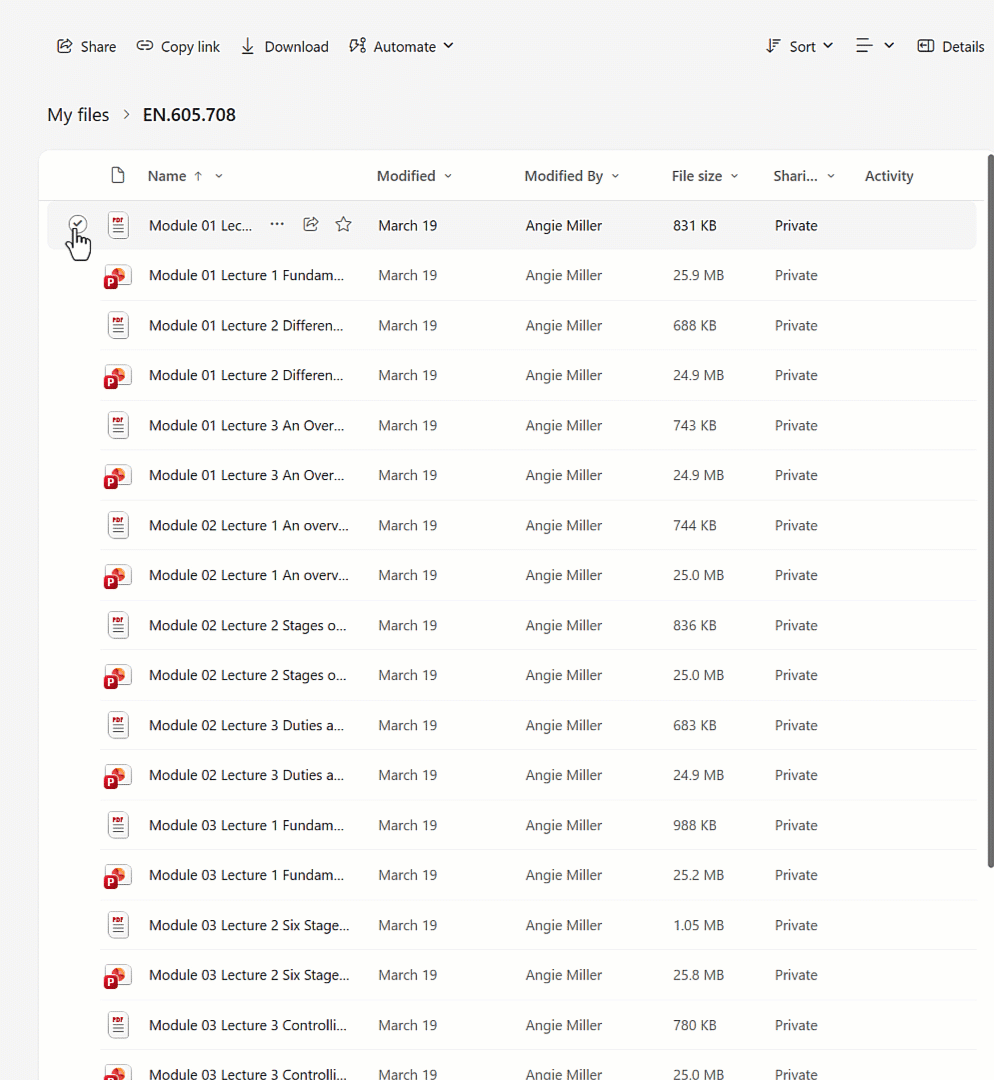994x1080 pixels.
Task: Open the more actions ellipsis on the hovered row
Action: coord(277,225)
